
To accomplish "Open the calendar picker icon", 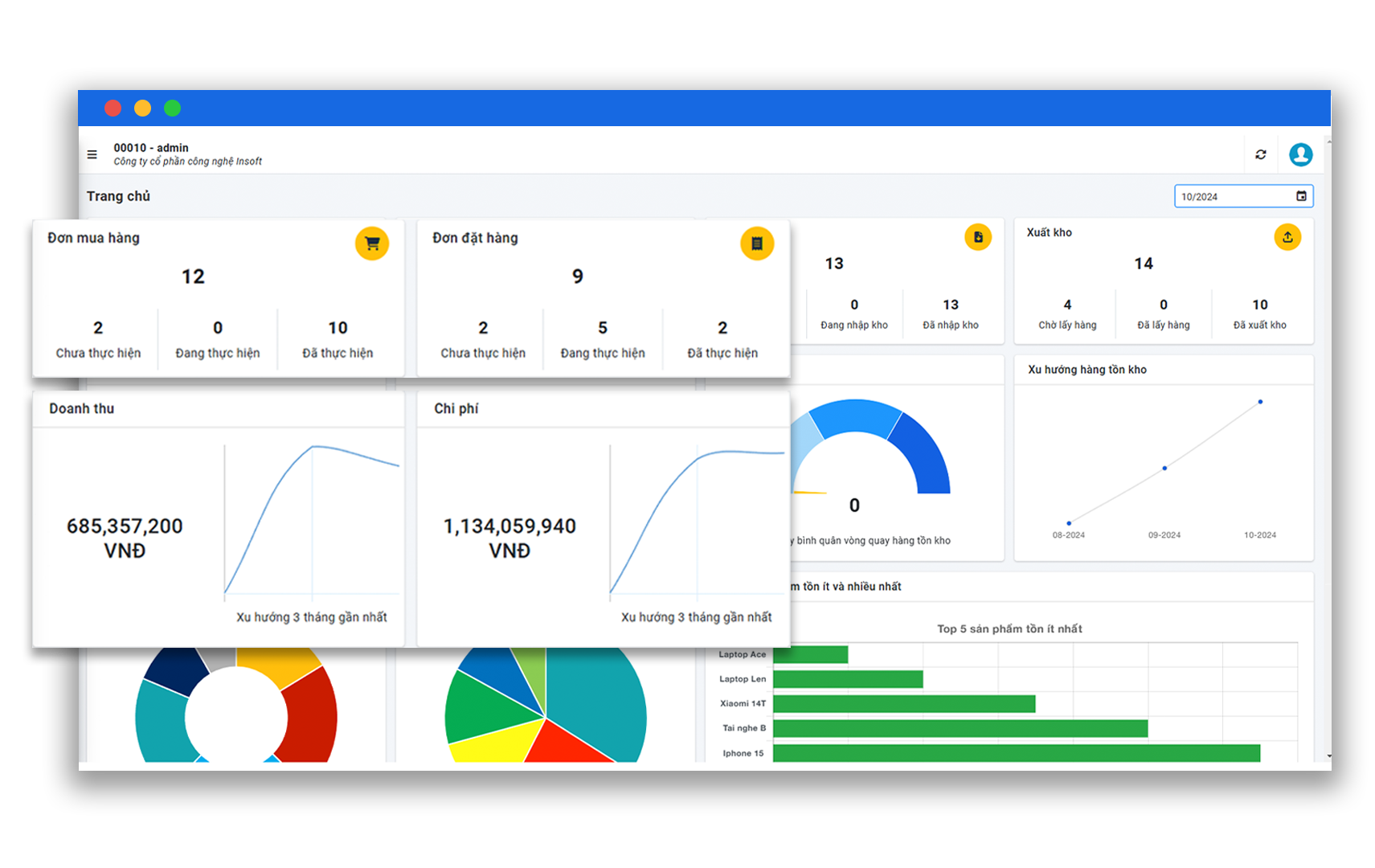I will coord(1300,196).
